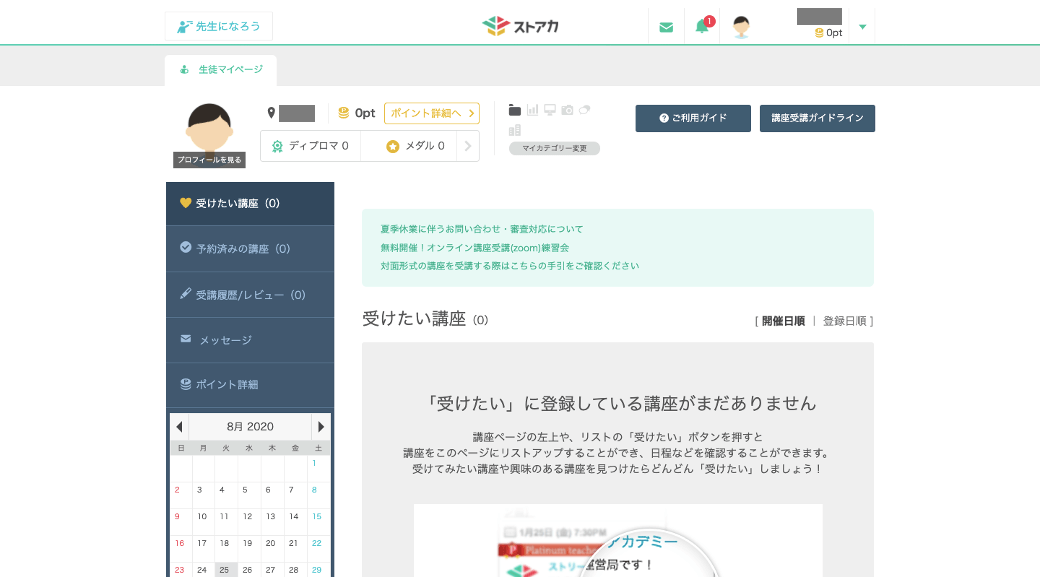This screenshot has height=583, width=1040.
Task: Click the user avatar in top header
Action: click(x=741, y=27)
